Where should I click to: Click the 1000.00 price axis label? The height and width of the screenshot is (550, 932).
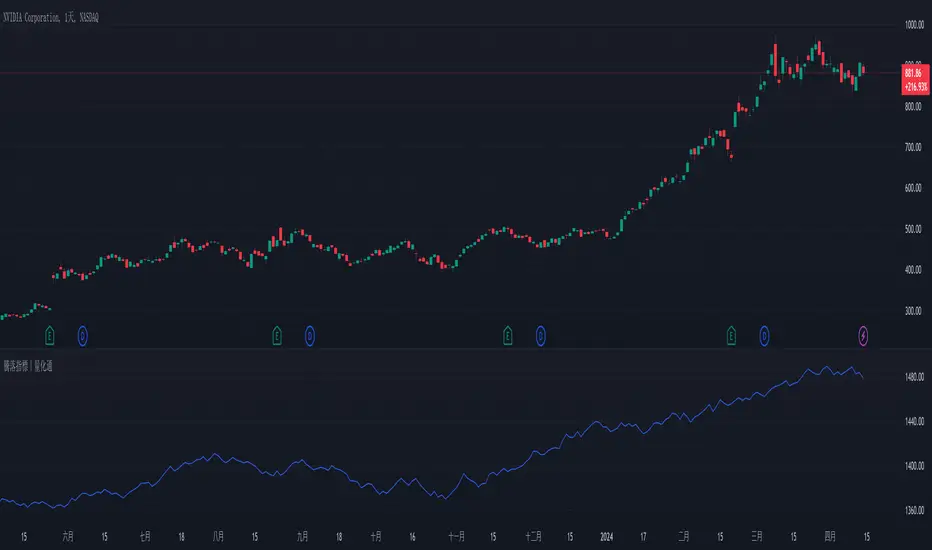[914, 25]
